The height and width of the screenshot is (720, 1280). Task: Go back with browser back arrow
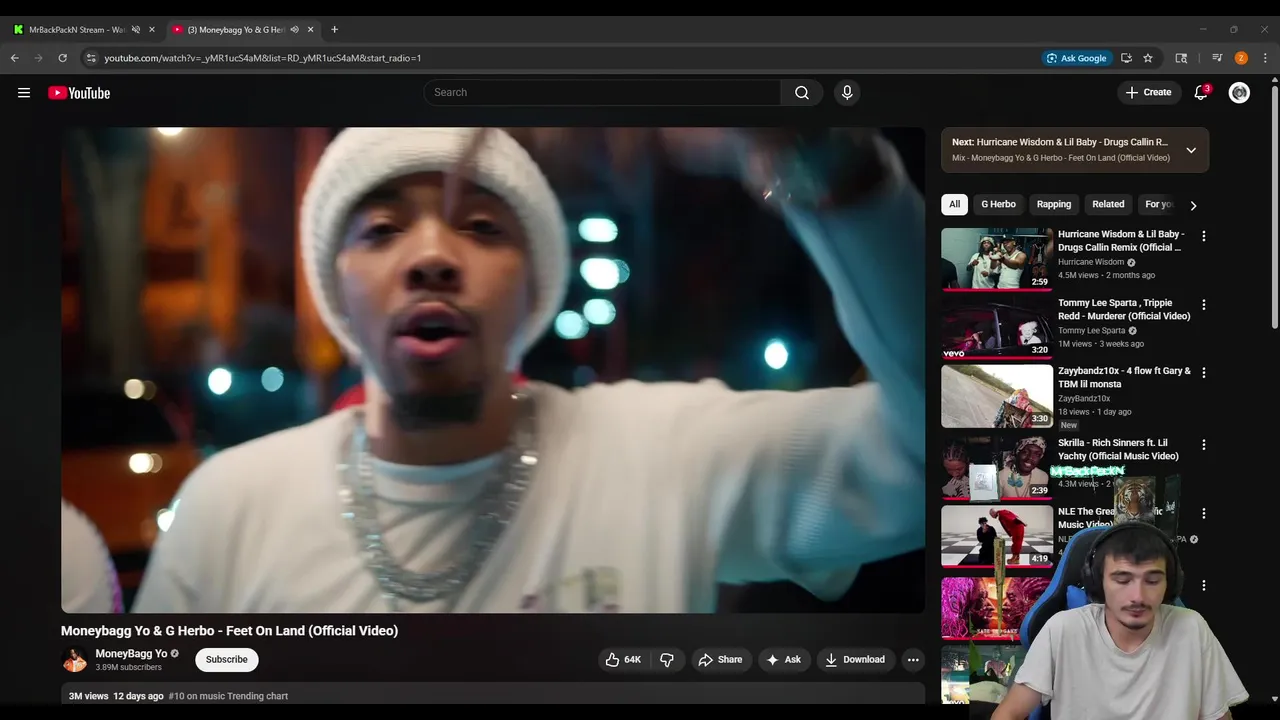coord(15,58)
